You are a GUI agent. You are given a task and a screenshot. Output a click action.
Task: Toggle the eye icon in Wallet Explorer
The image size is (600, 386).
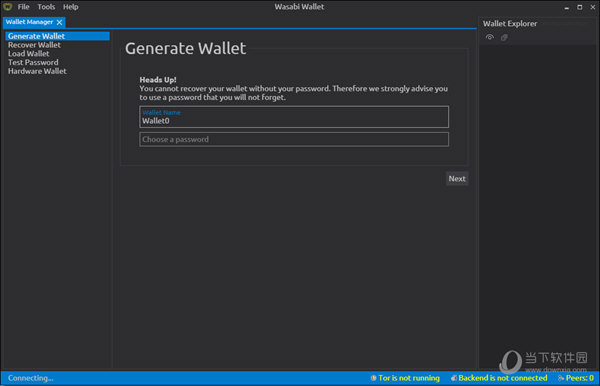tap(490, 37)
